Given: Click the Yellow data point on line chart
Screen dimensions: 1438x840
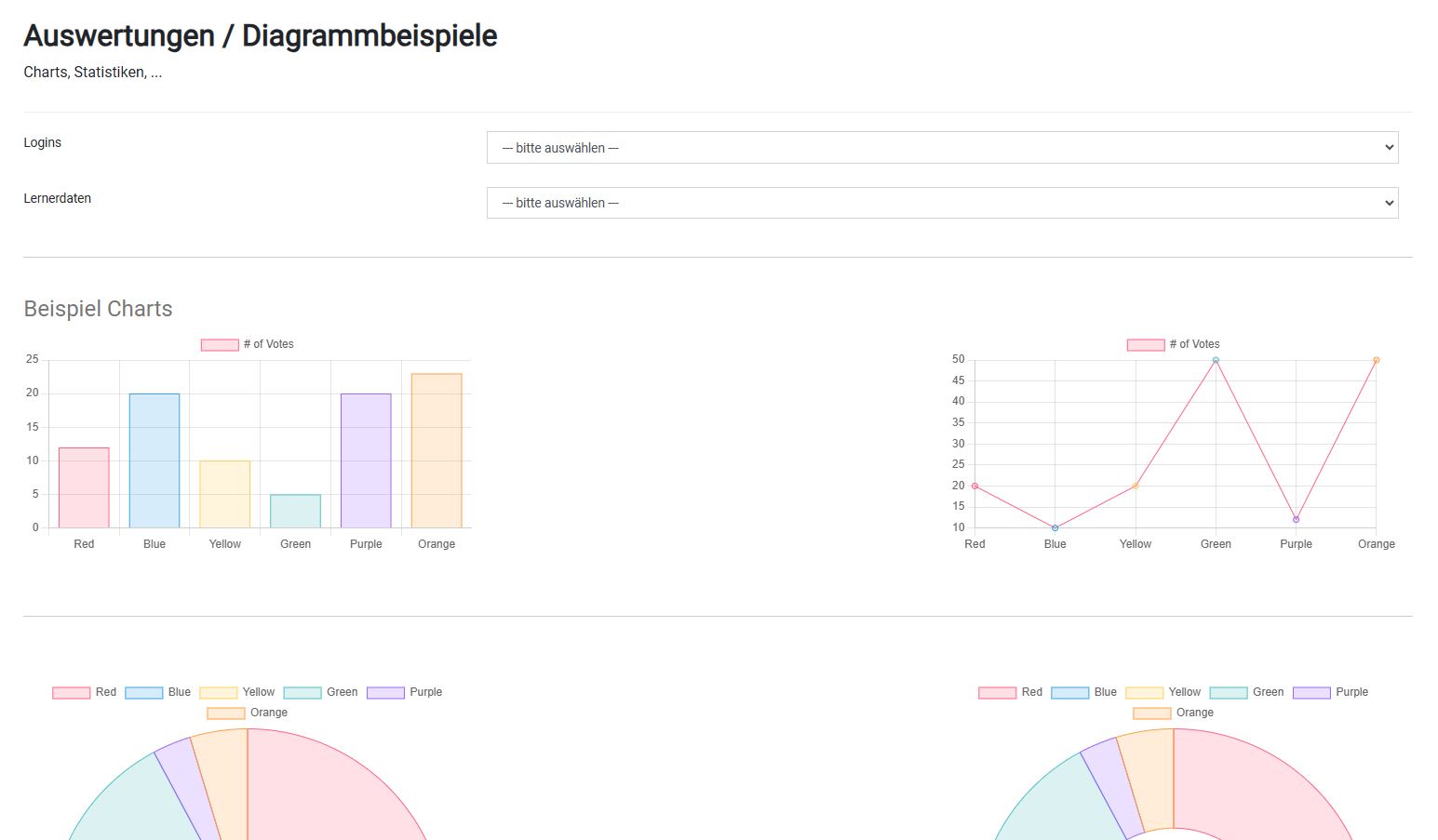Looking at the screenshot, I should tap(1136, 486).
